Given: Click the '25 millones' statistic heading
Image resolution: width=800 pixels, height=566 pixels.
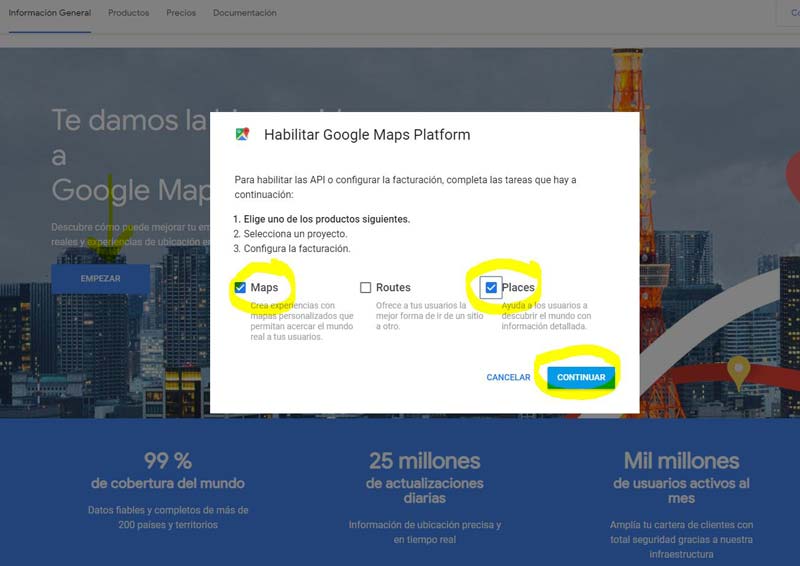Looking at the screenshot, I should [424, 461].
